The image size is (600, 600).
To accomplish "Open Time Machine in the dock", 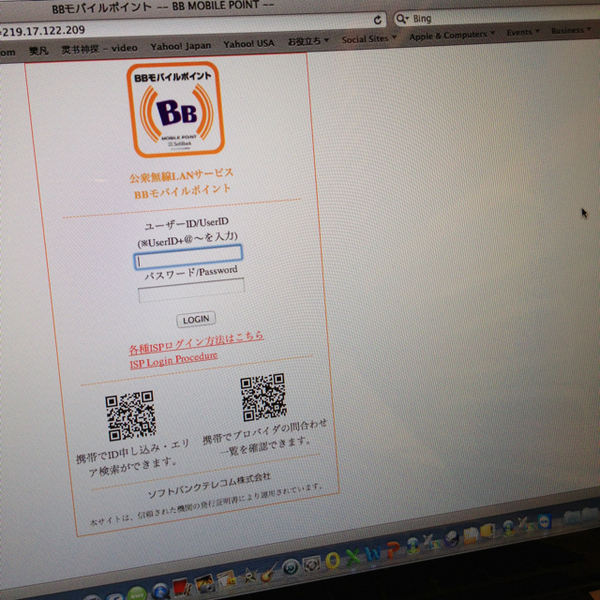I will pos(290,568).
